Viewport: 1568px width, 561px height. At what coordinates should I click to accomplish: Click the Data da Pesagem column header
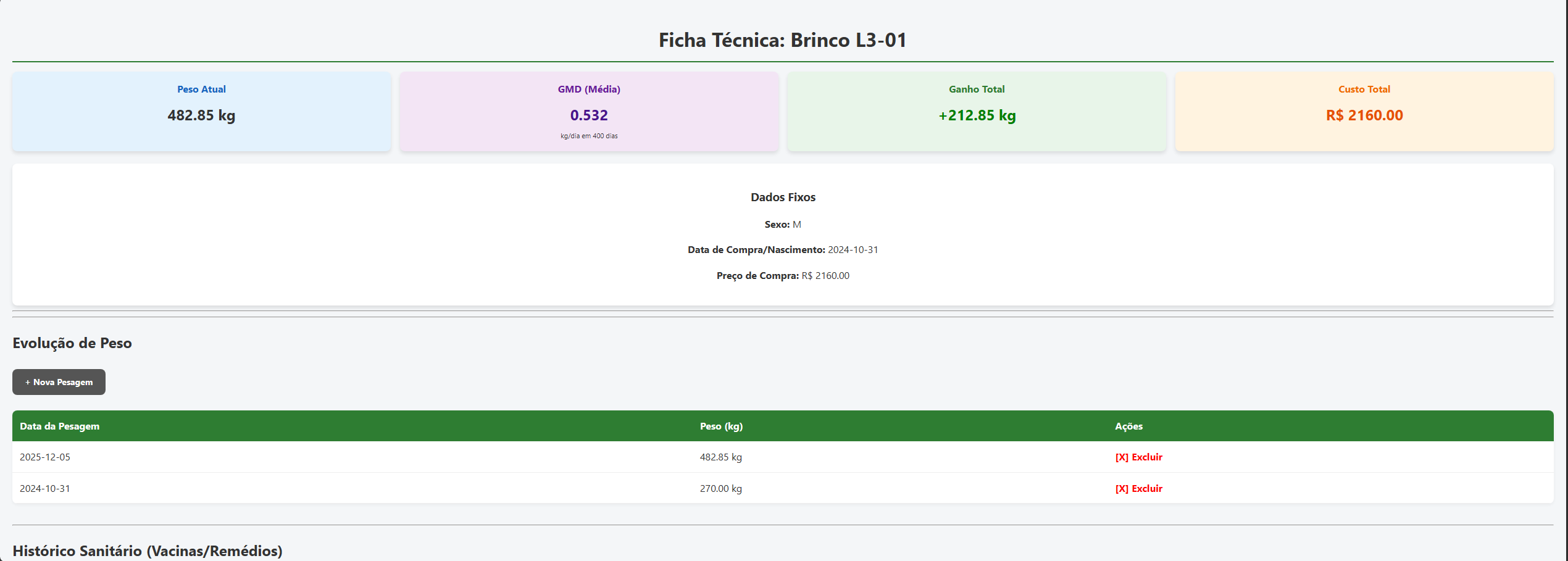(59, 426)
